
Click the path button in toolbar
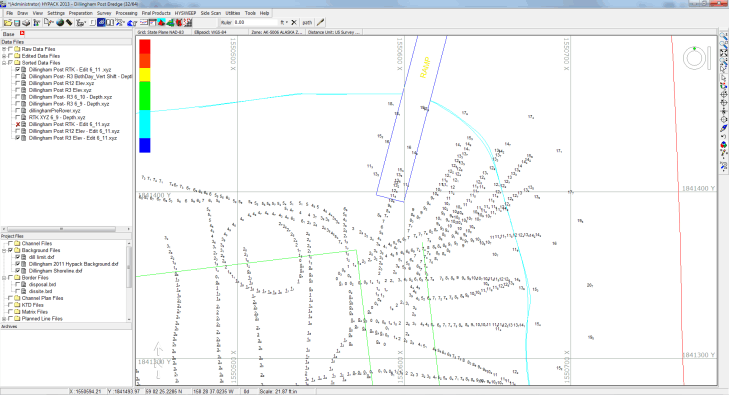click(307, 22)
